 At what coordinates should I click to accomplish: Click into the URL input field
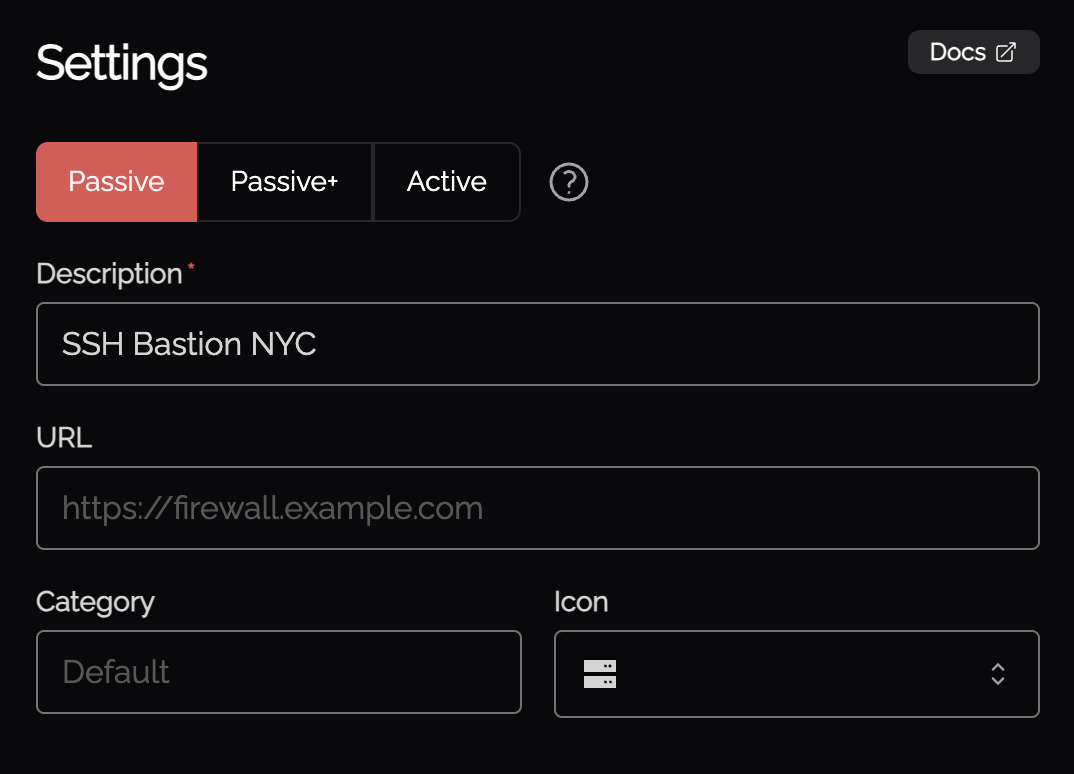537,508
